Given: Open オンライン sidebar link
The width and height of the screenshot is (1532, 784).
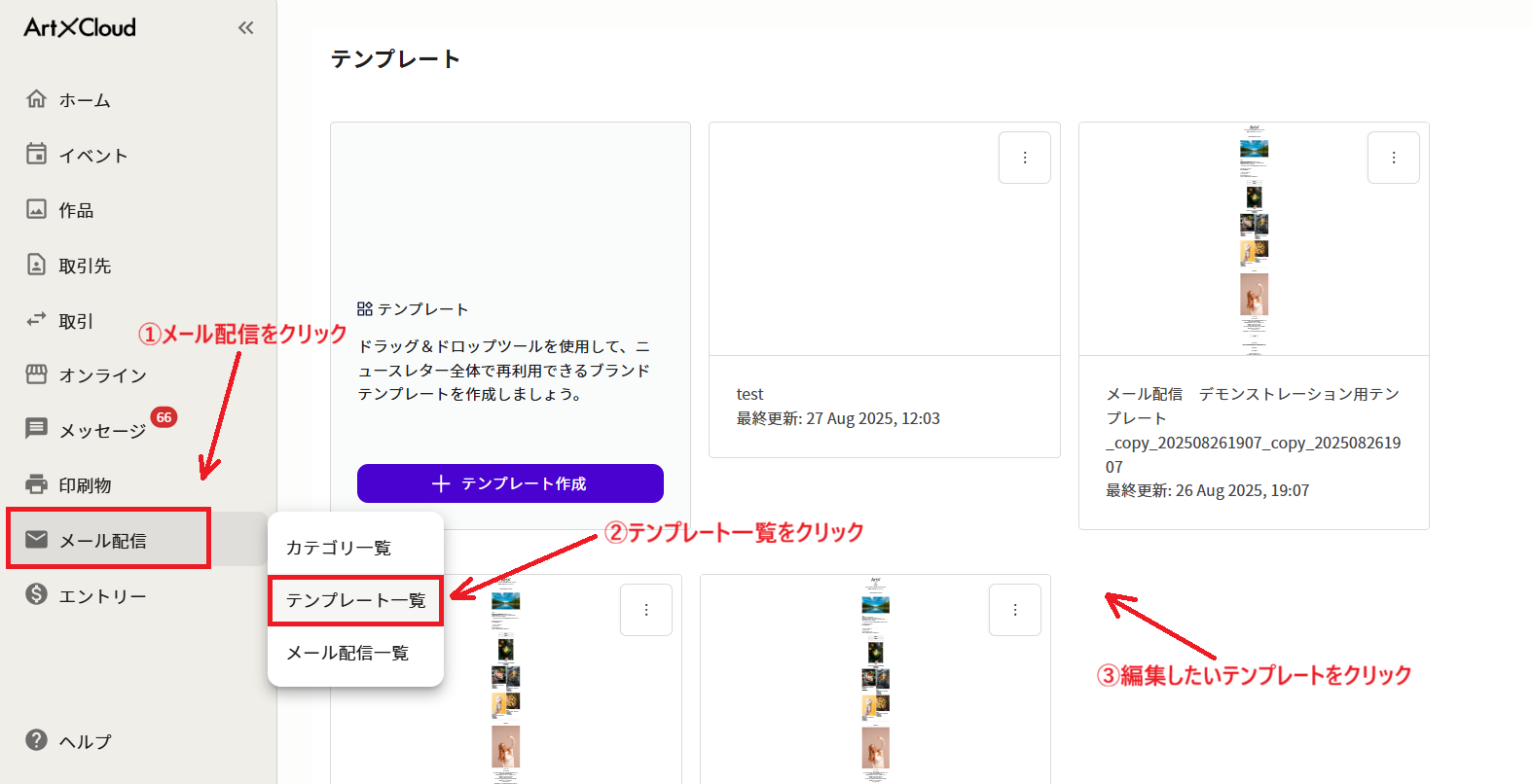Looking at the screenshot, I should 102,375.
